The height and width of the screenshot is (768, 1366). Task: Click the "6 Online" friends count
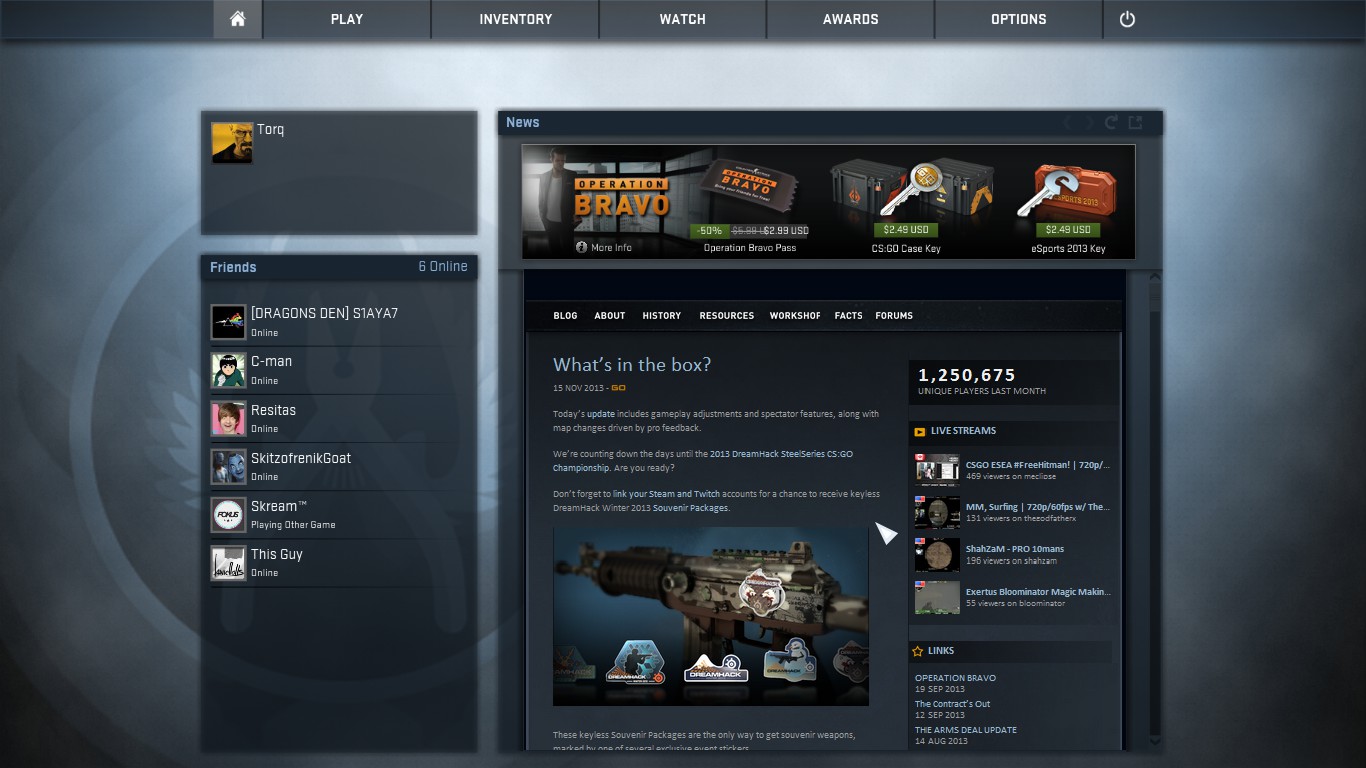443,266
